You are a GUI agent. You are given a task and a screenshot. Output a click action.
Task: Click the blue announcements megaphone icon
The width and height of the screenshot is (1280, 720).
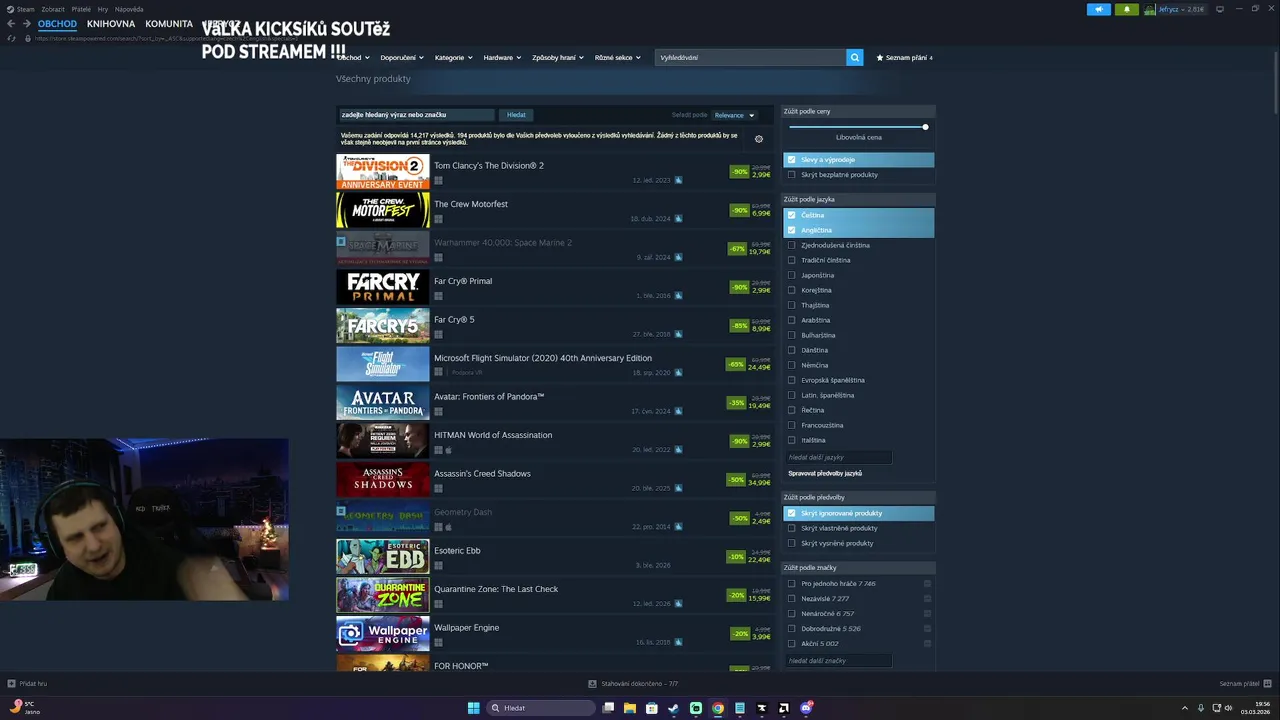tap(1099, 9)
